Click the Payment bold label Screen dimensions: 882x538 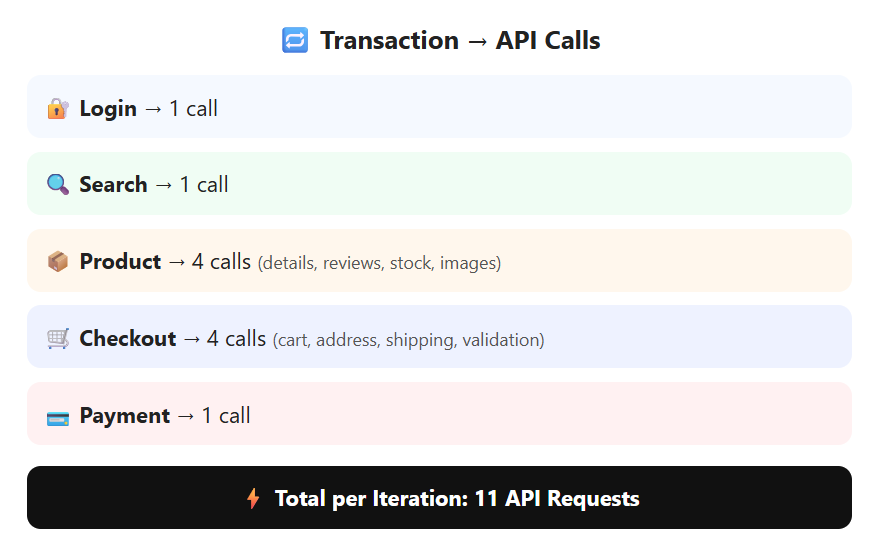pyautogui.click(x=125, y=416)
